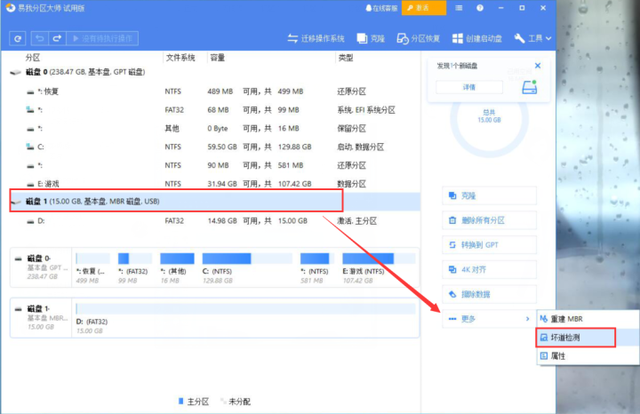Open 分区恢复 (partition recovery) from the toolbar

click(x=418, y=38)
